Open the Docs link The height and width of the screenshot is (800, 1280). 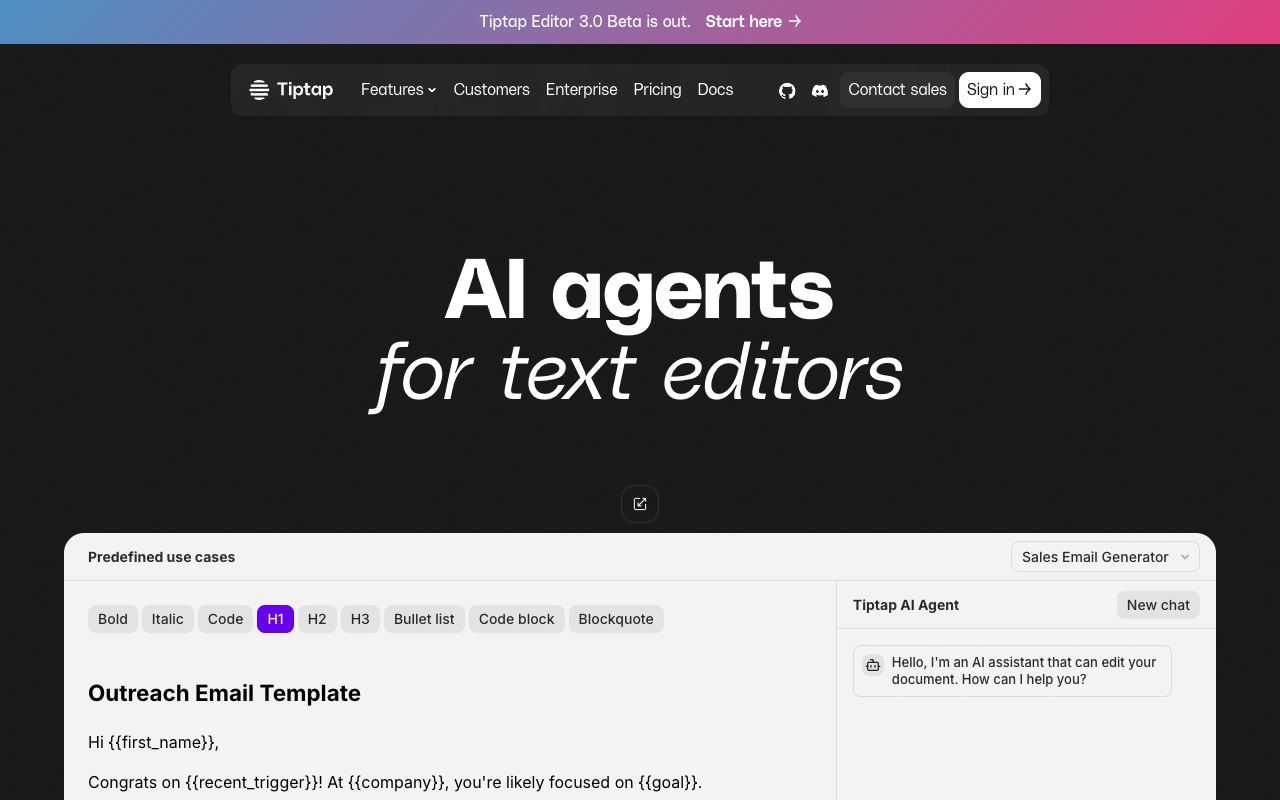click(x=715, y=90)
